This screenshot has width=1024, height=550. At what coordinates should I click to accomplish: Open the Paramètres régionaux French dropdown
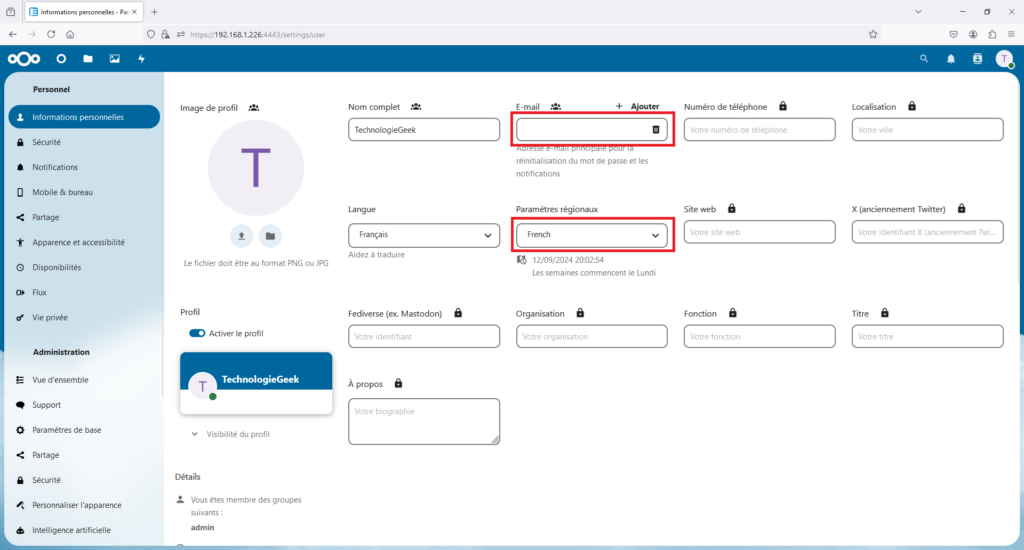(592, 235)
